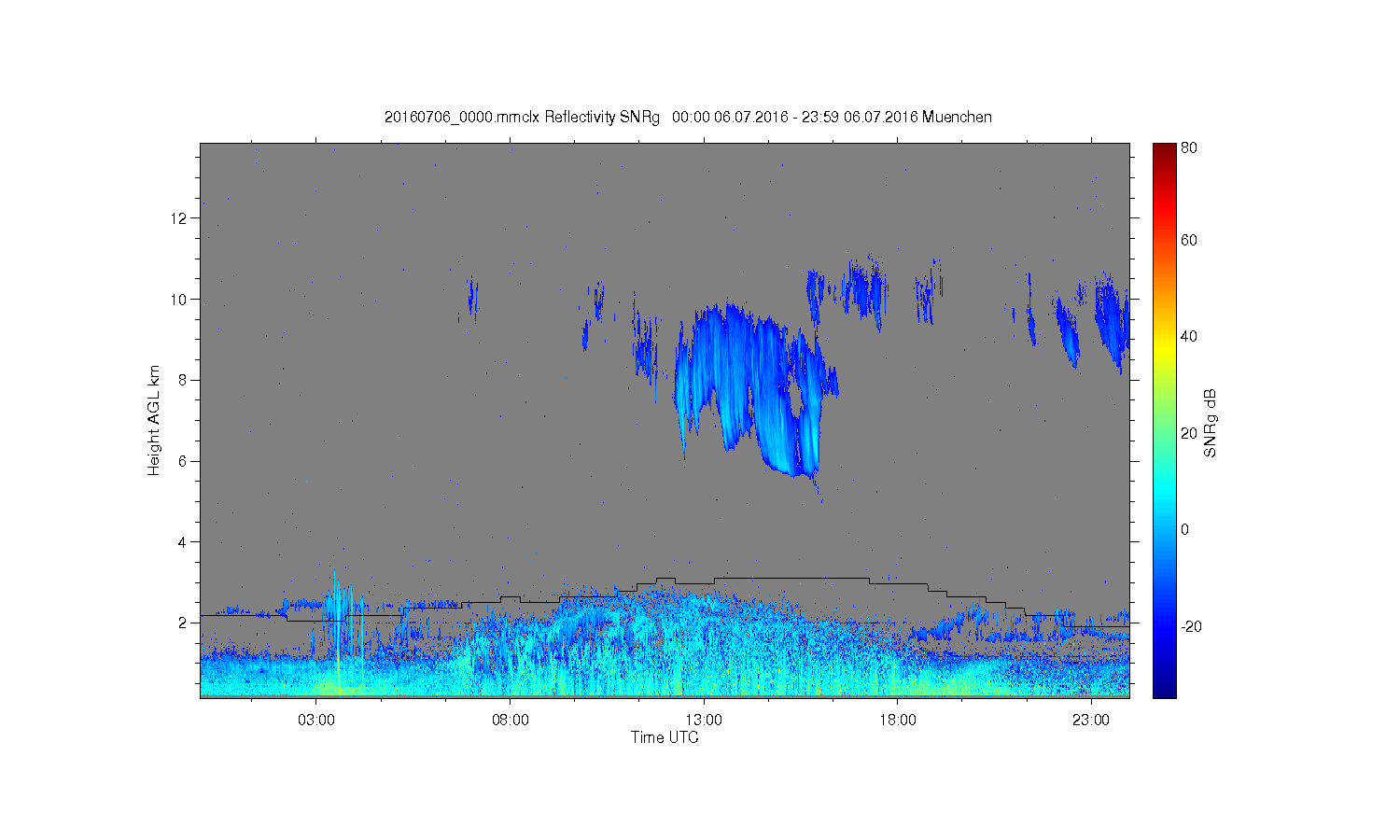The width and height of the screenshot is (1400, 840).
Task: Click the height tick label 6
Action: coord(184,461)
